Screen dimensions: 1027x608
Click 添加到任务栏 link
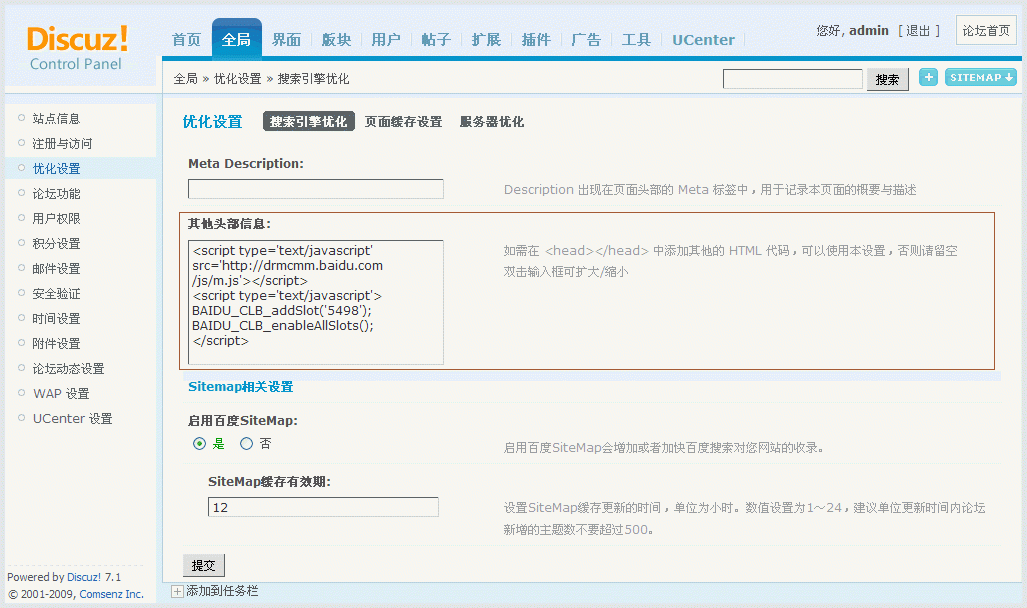pyautogui.click(x=222, y=591)
